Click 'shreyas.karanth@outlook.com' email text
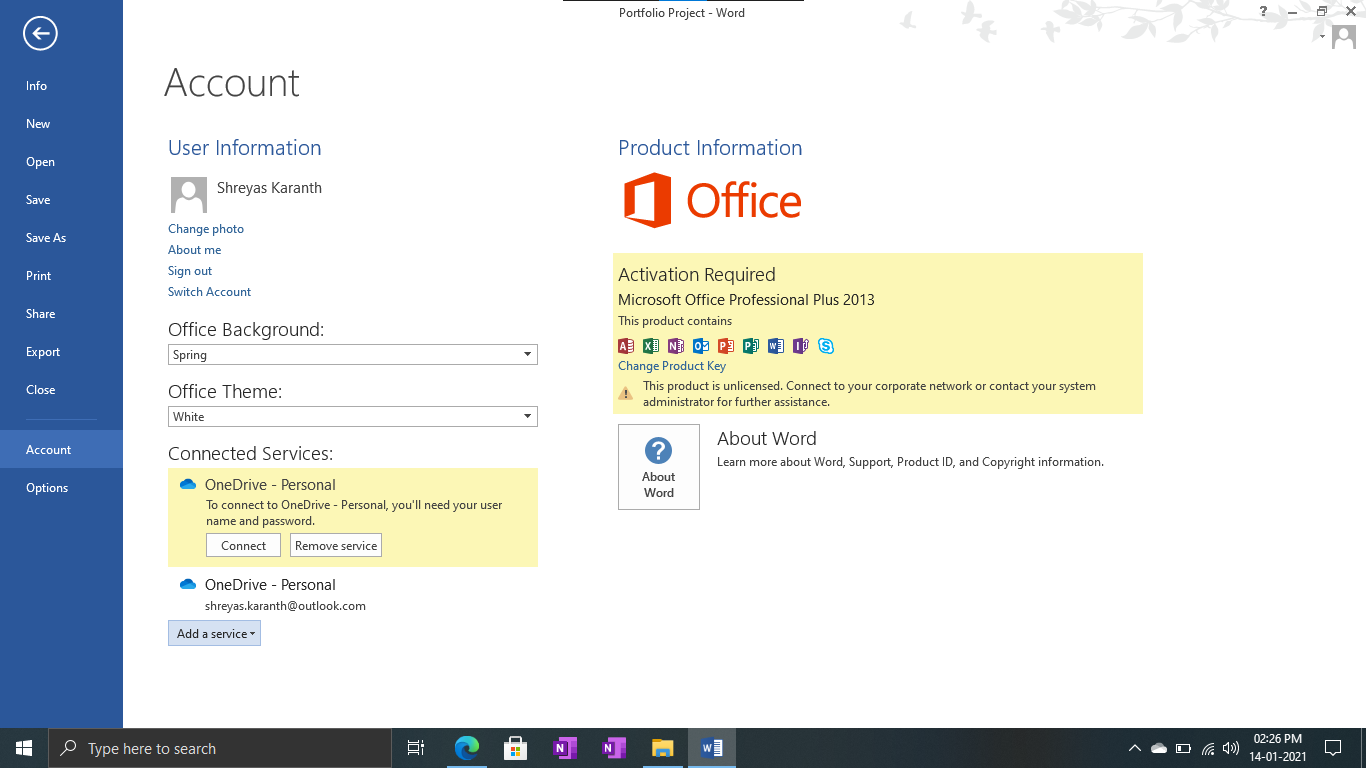 pyautogui.click(x=285, y=606)
